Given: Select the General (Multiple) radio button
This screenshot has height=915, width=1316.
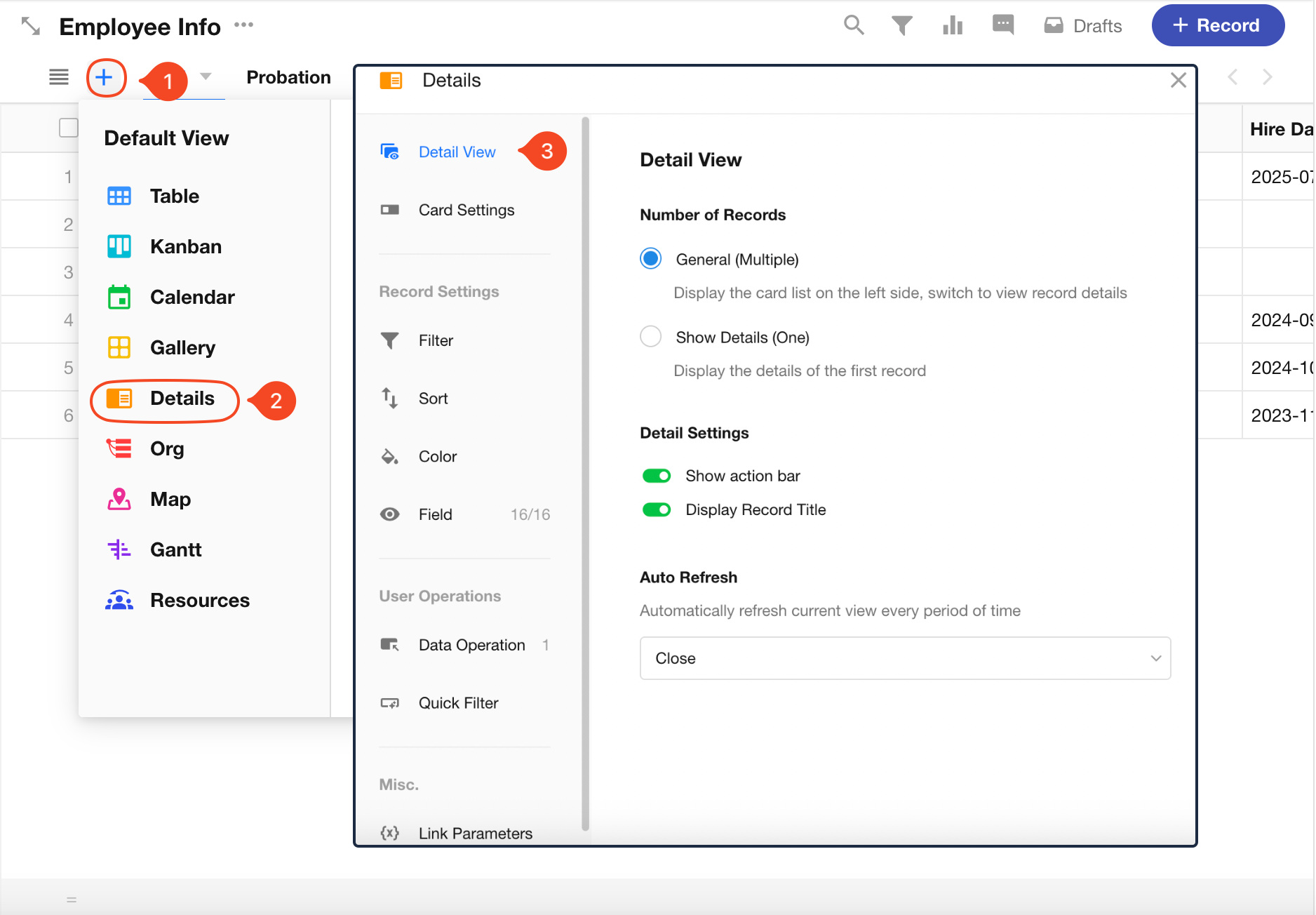Looking at the screenshot, I should pos(650,259).
